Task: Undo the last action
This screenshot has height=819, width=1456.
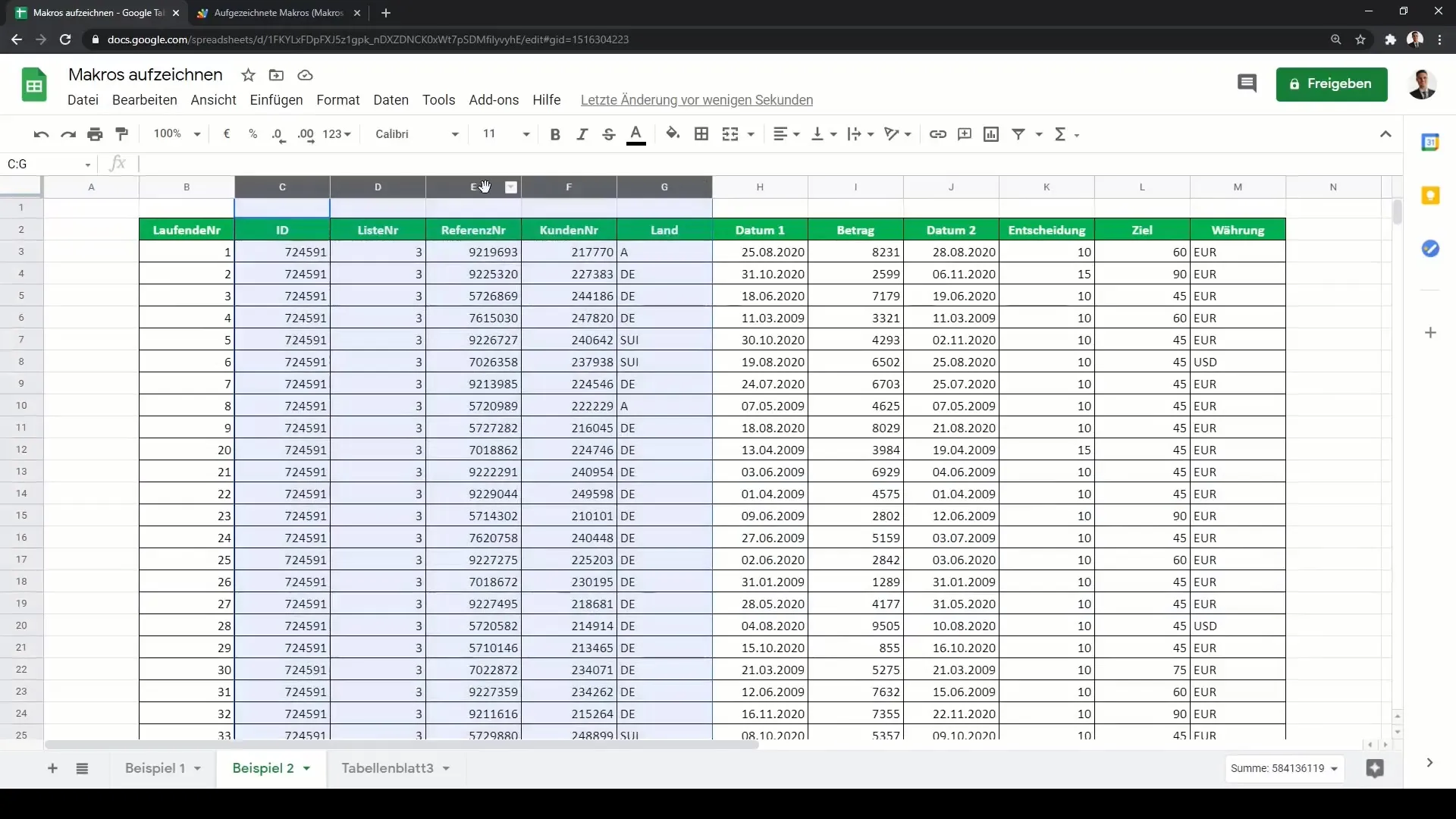Action: click(x=41, y=134)
